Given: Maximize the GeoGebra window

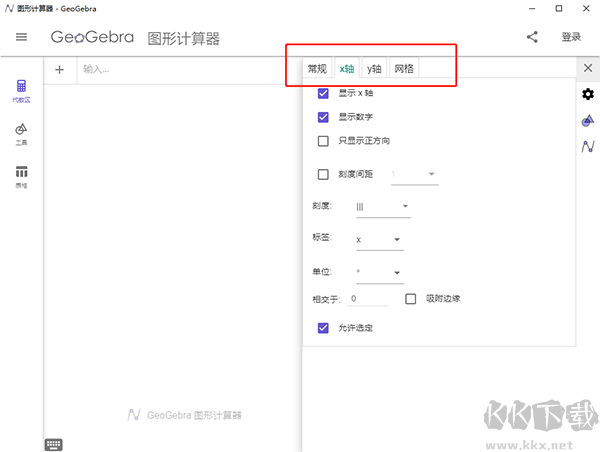Looking at the screenshot, I should pos(559,8).
